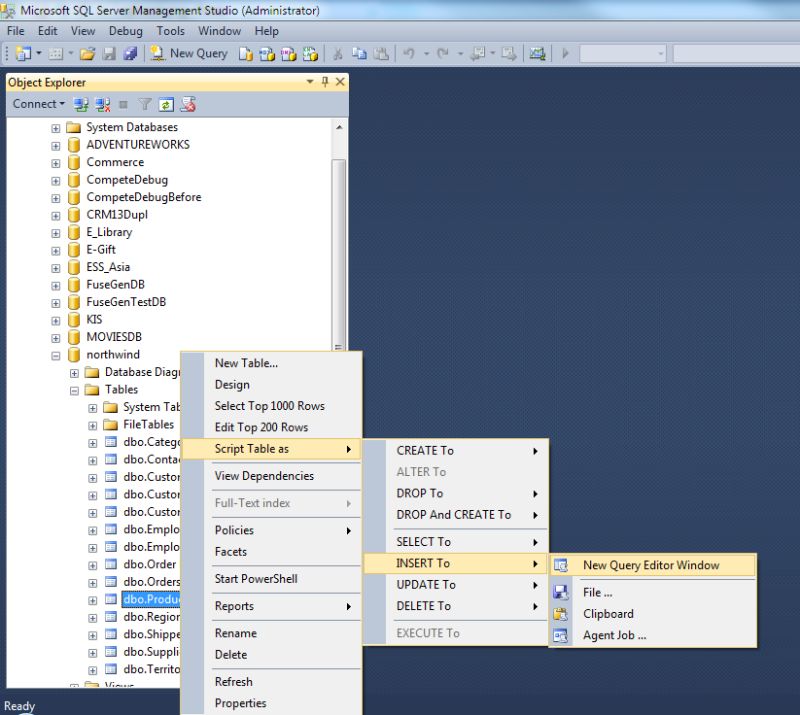Expand the System Databases node

tap(54, 127)
